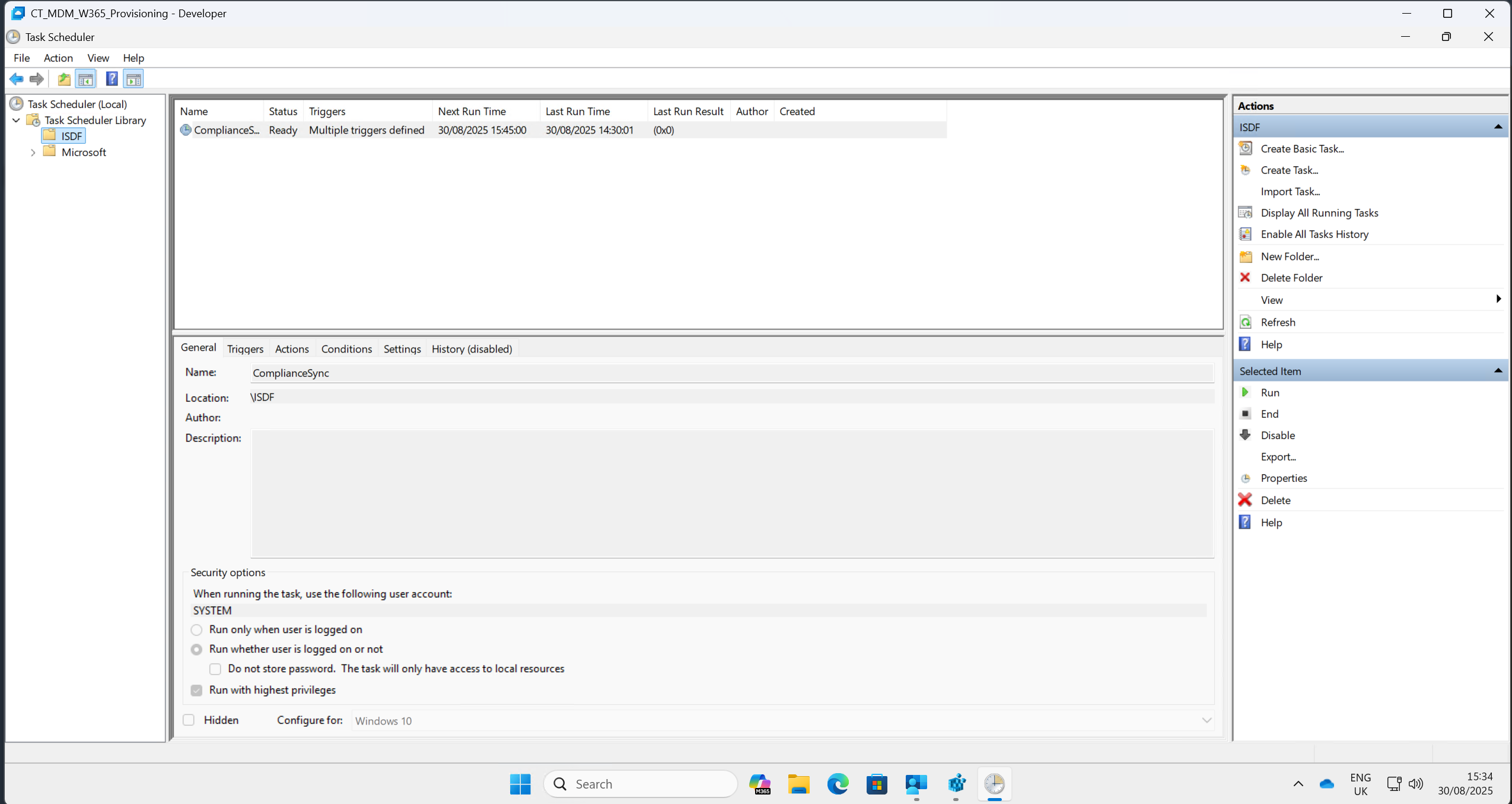Collapse the Task Scheduler Library tree node
This screenshot has height=804, width=1512.
tap(17, 120)
